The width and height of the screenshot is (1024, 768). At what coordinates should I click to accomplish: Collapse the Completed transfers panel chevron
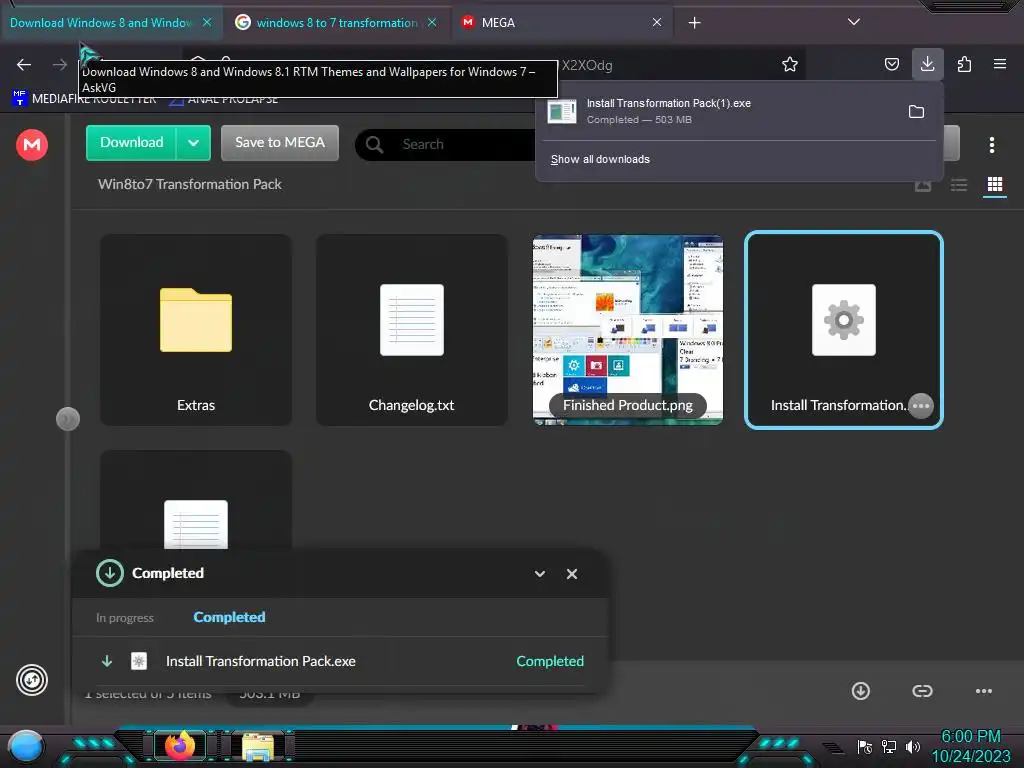tap(539, 573)
